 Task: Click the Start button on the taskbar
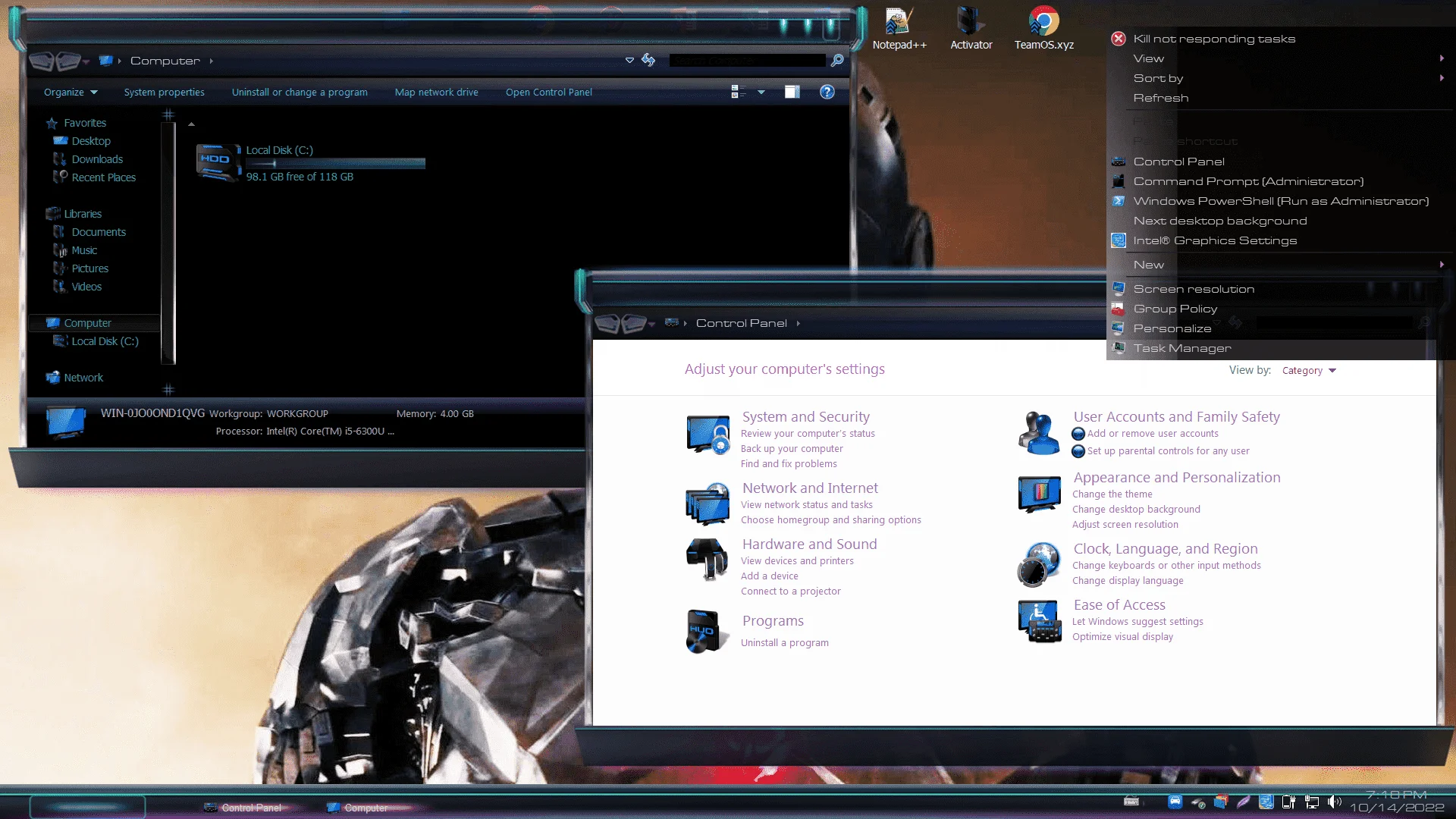pos(87,807)
